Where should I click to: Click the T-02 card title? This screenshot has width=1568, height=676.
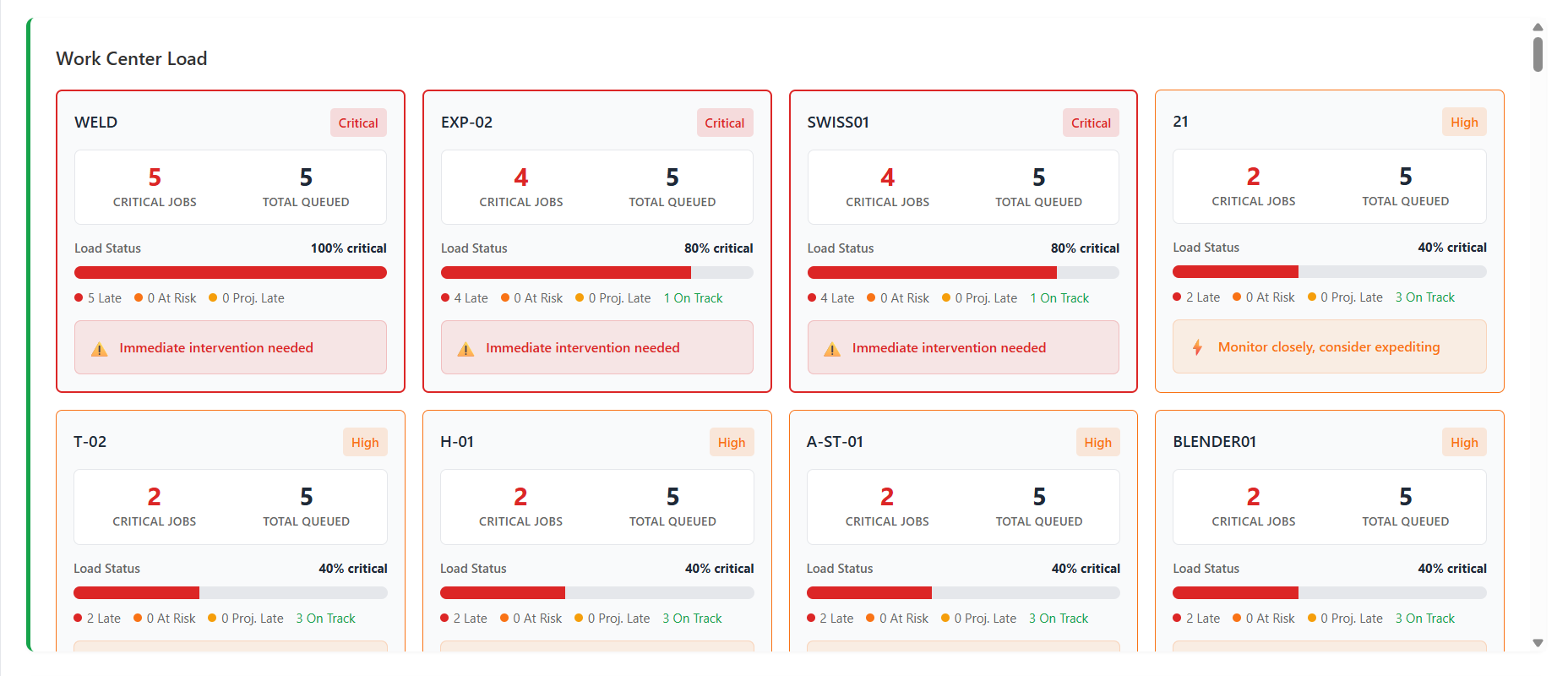90,441
